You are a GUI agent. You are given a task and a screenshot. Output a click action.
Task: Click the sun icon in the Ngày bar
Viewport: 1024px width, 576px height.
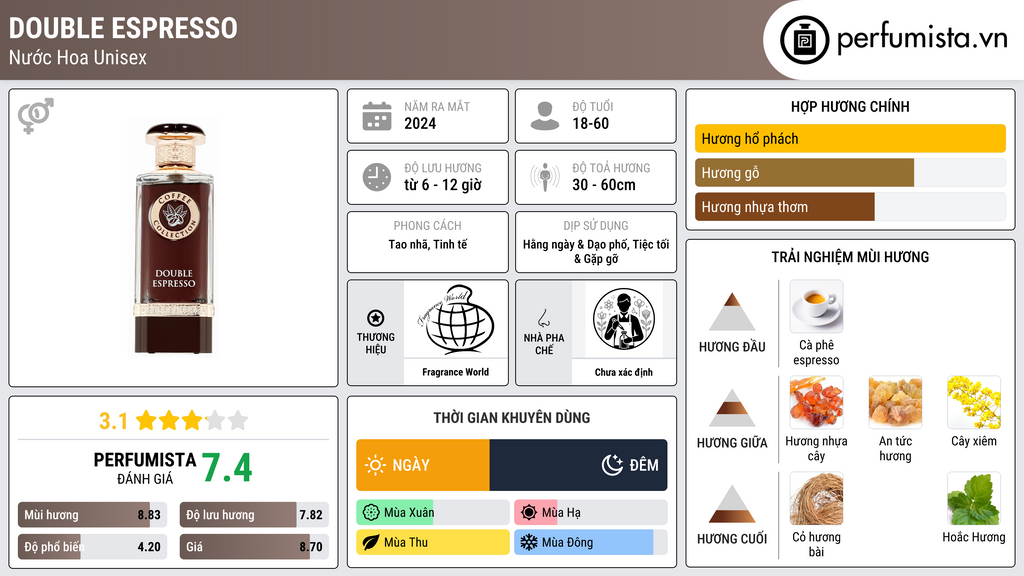coord(376,465)
